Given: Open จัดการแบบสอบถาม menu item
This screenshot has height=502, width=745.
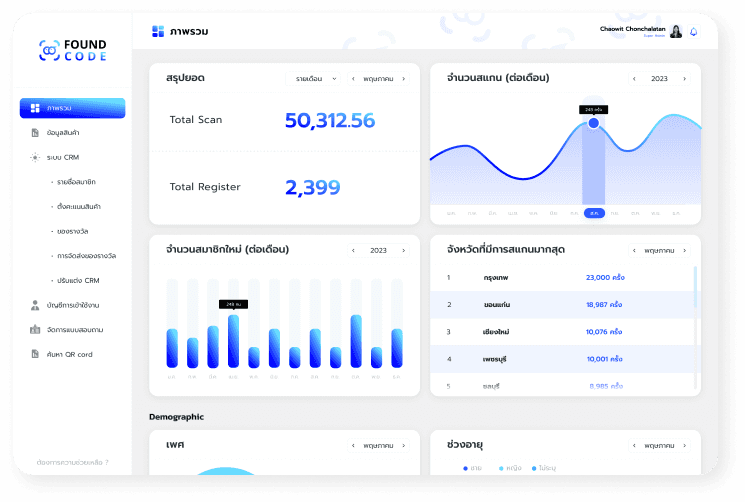Looking at the screenshot, I should pos(72,330).
